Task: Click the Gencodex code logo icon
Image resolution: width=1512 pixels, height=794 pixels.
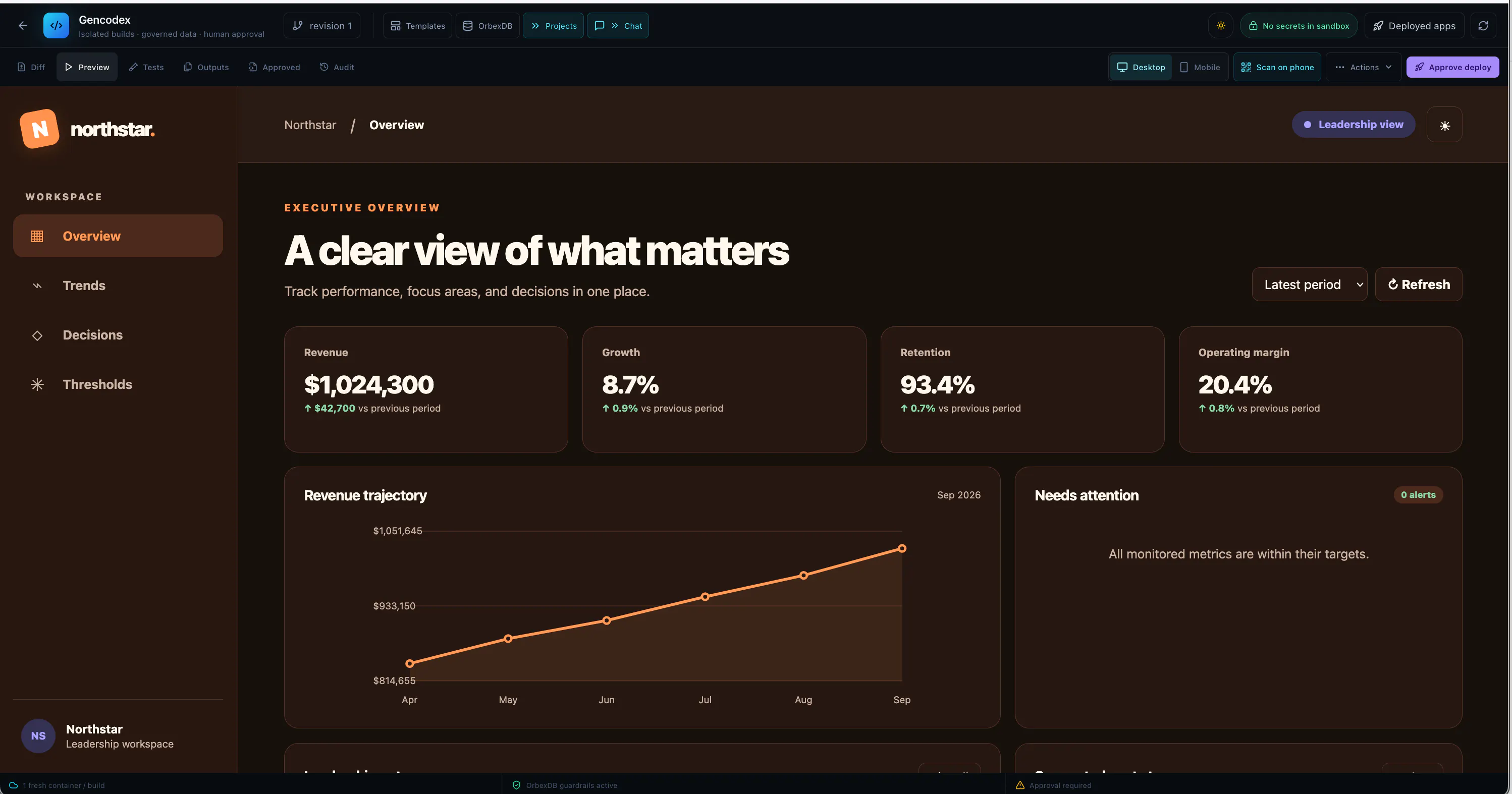Action: (57, 26)
